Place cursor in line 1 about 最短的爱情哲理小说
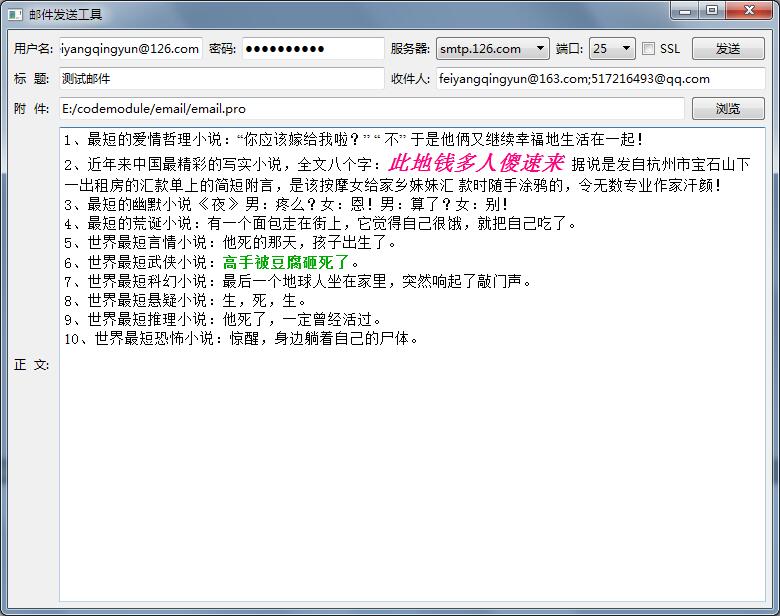The width and height of the screenshot is (780, 616). tap(350, 140)
